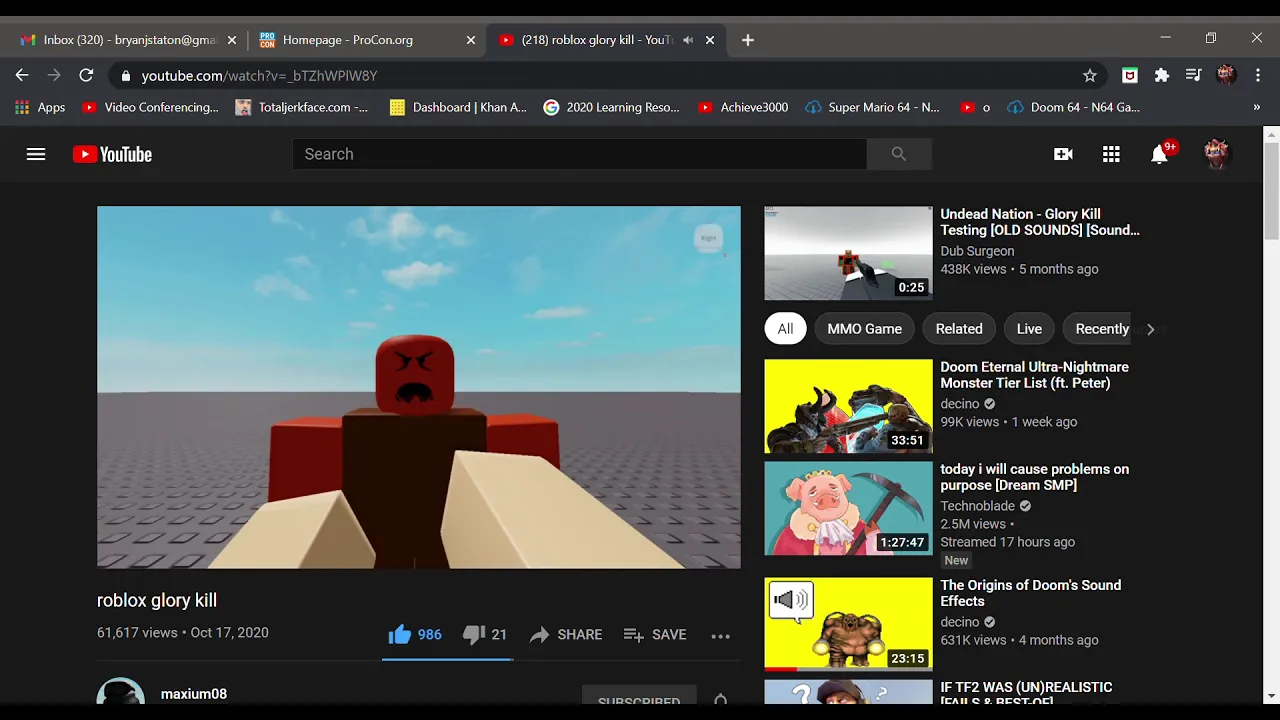Open the maxium08 channel name
This screenshot has width=1280, height=720.
point(194,694)
